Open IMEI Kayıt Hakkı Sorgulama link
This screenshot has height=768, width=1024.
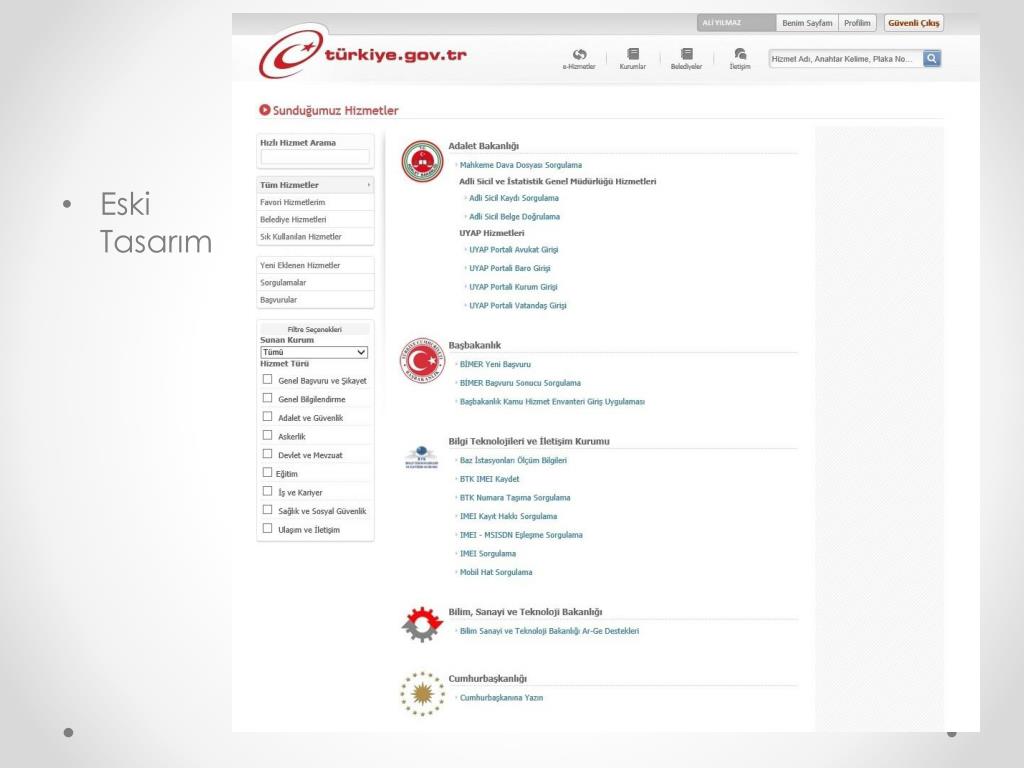[508, 516]
